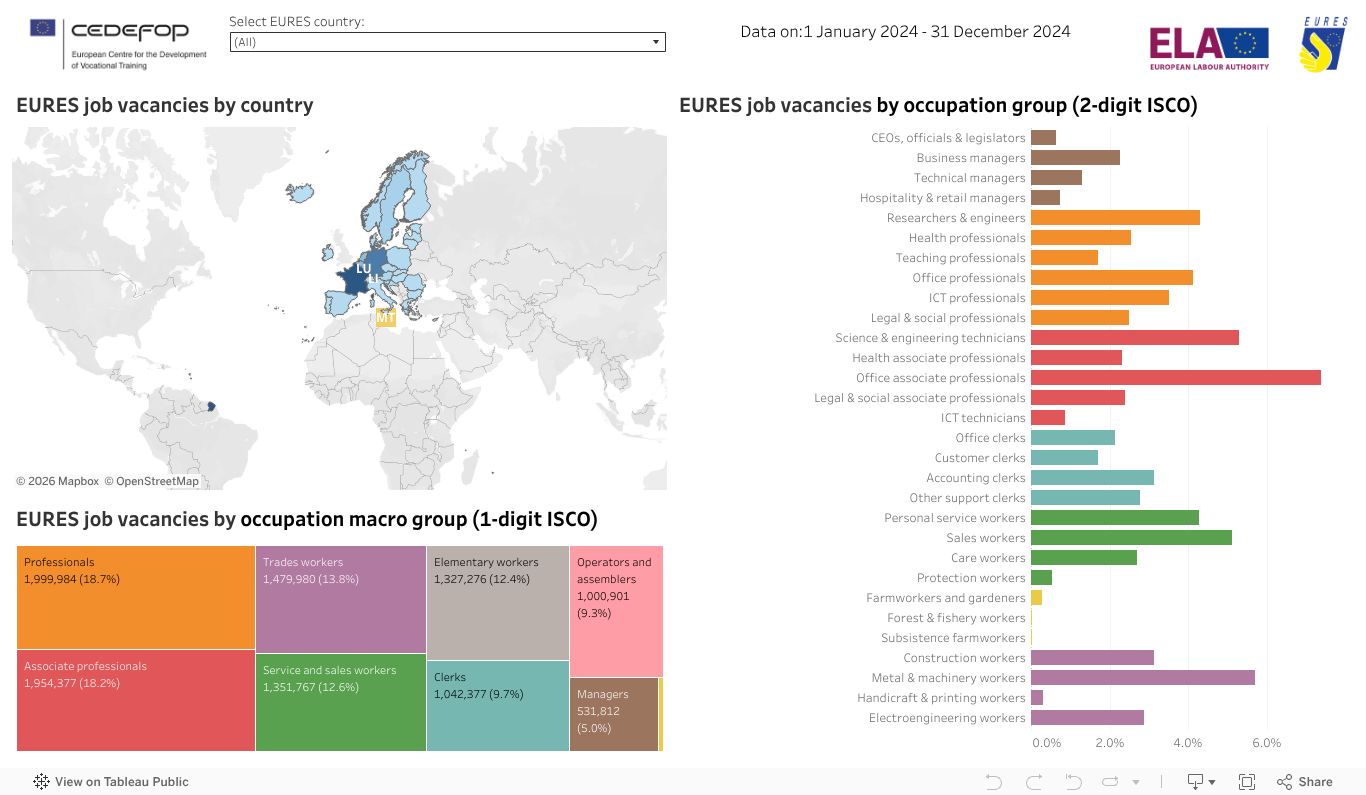This screenshot has width=1366, height=795.
Task: Click the Tableau logo icon at bottom left
Action: 42,782
